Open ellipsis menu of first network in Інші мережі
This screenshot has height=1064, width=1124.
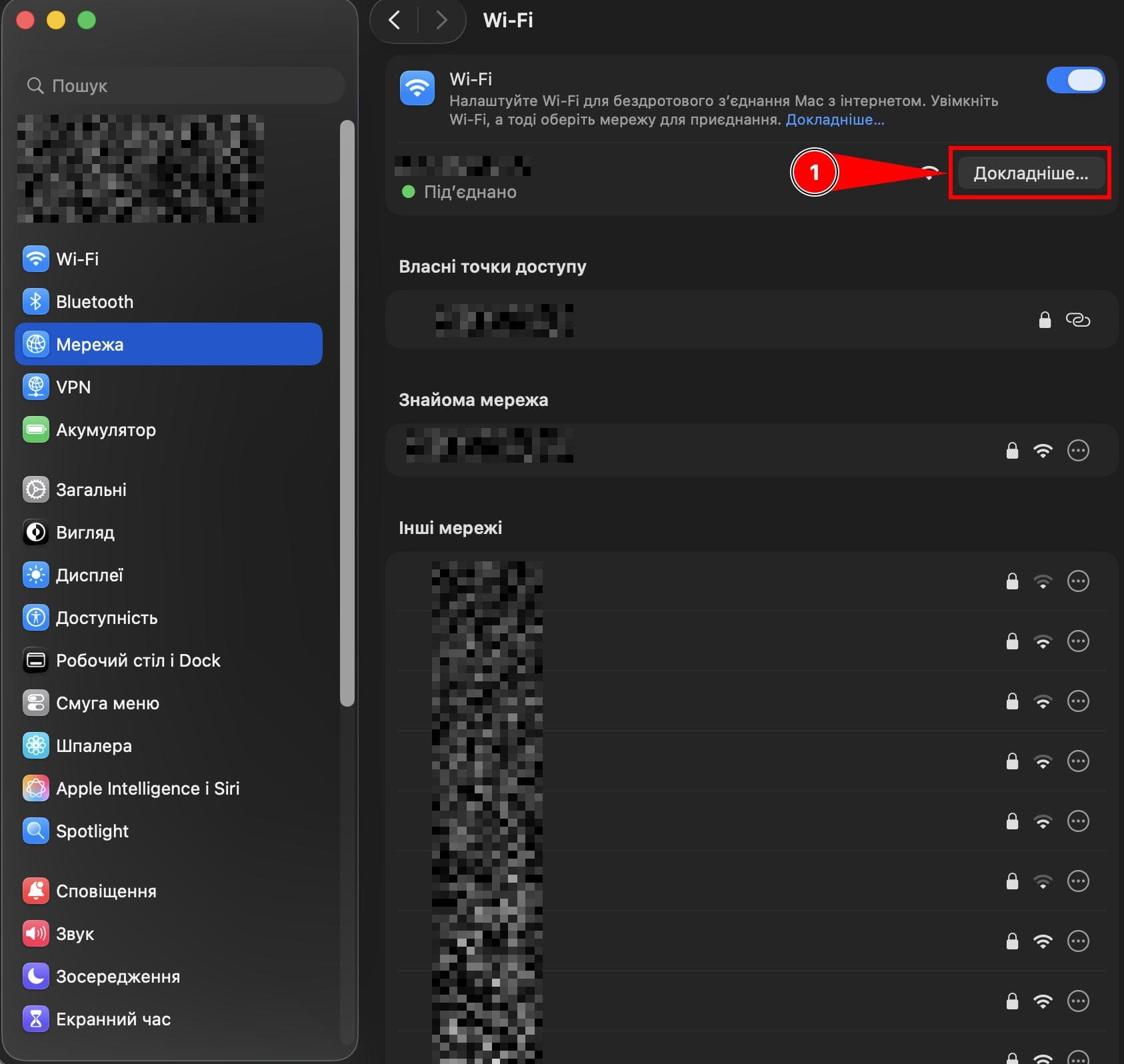pos(1078,581)
